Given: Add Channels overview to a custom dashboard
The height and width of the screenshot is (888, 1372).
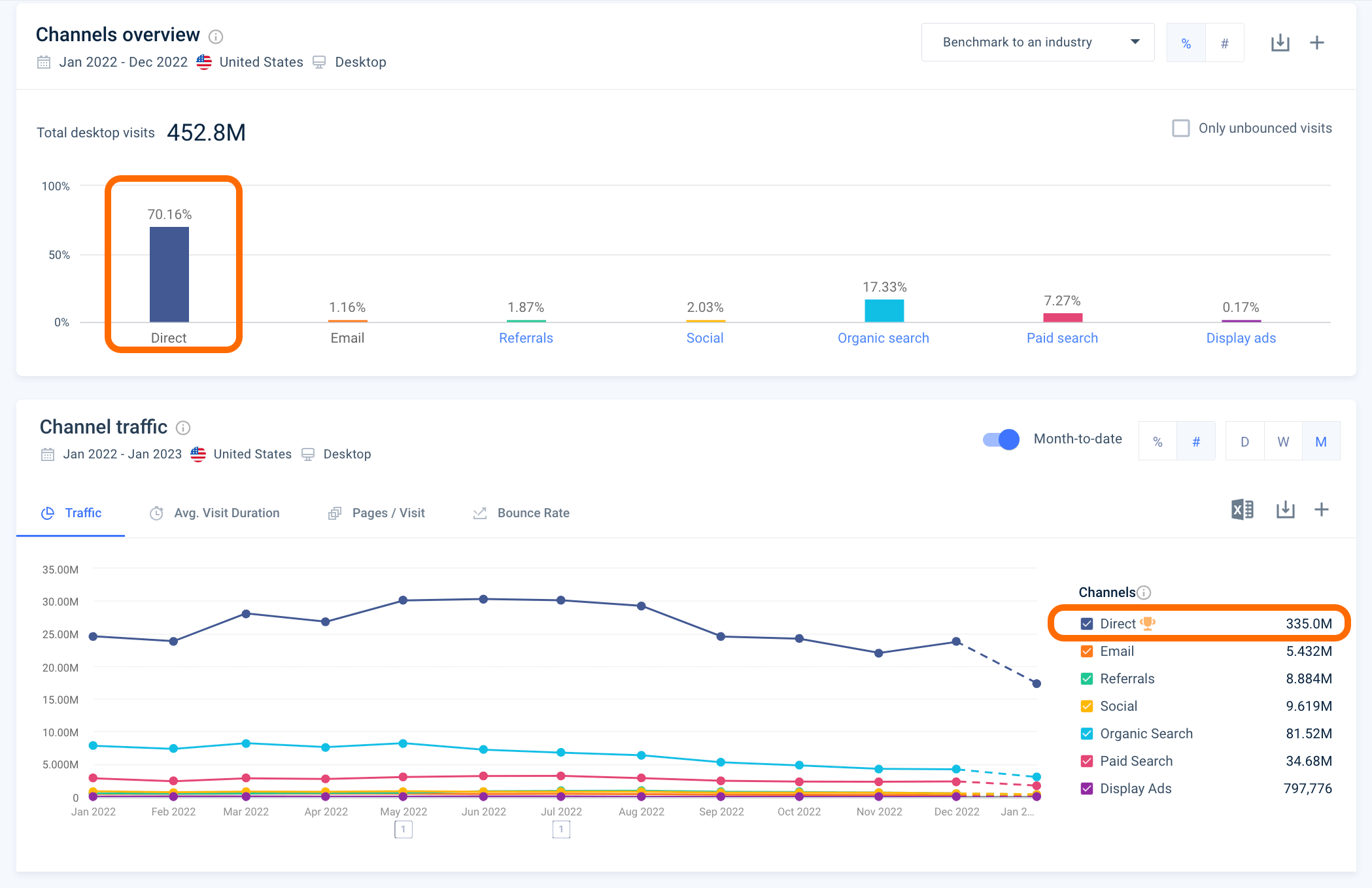Looking at the screenshot, I should pos(1317,42).
